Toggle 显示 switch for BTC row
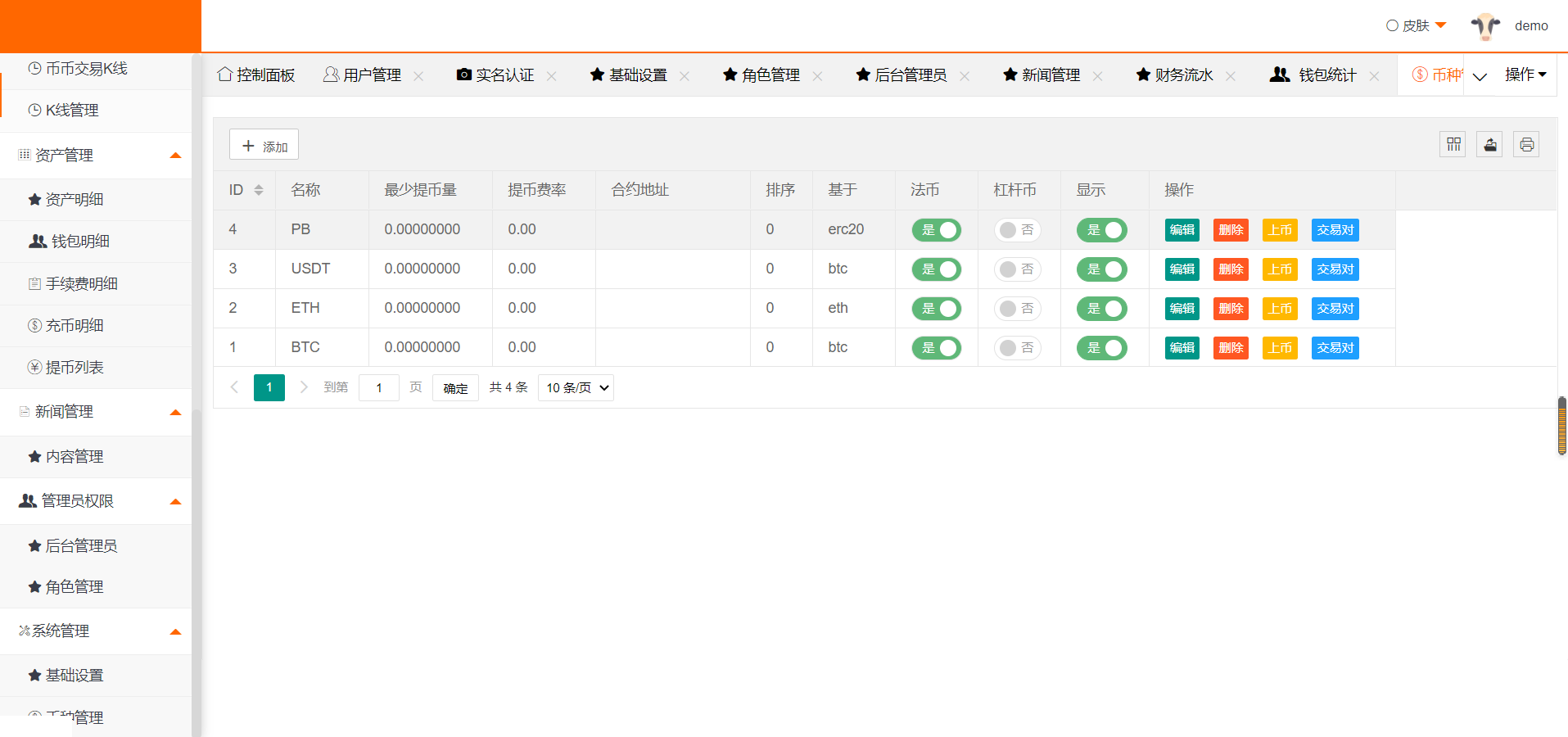This screenshot has width=1568, height=737. [x=1101, y=348]
